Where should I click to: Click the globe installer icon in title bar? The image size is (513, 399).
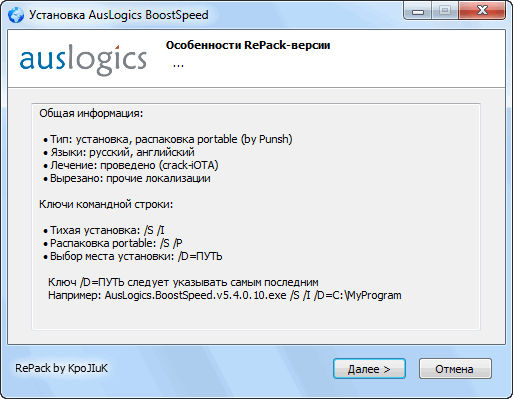click(x=16, y=15)
